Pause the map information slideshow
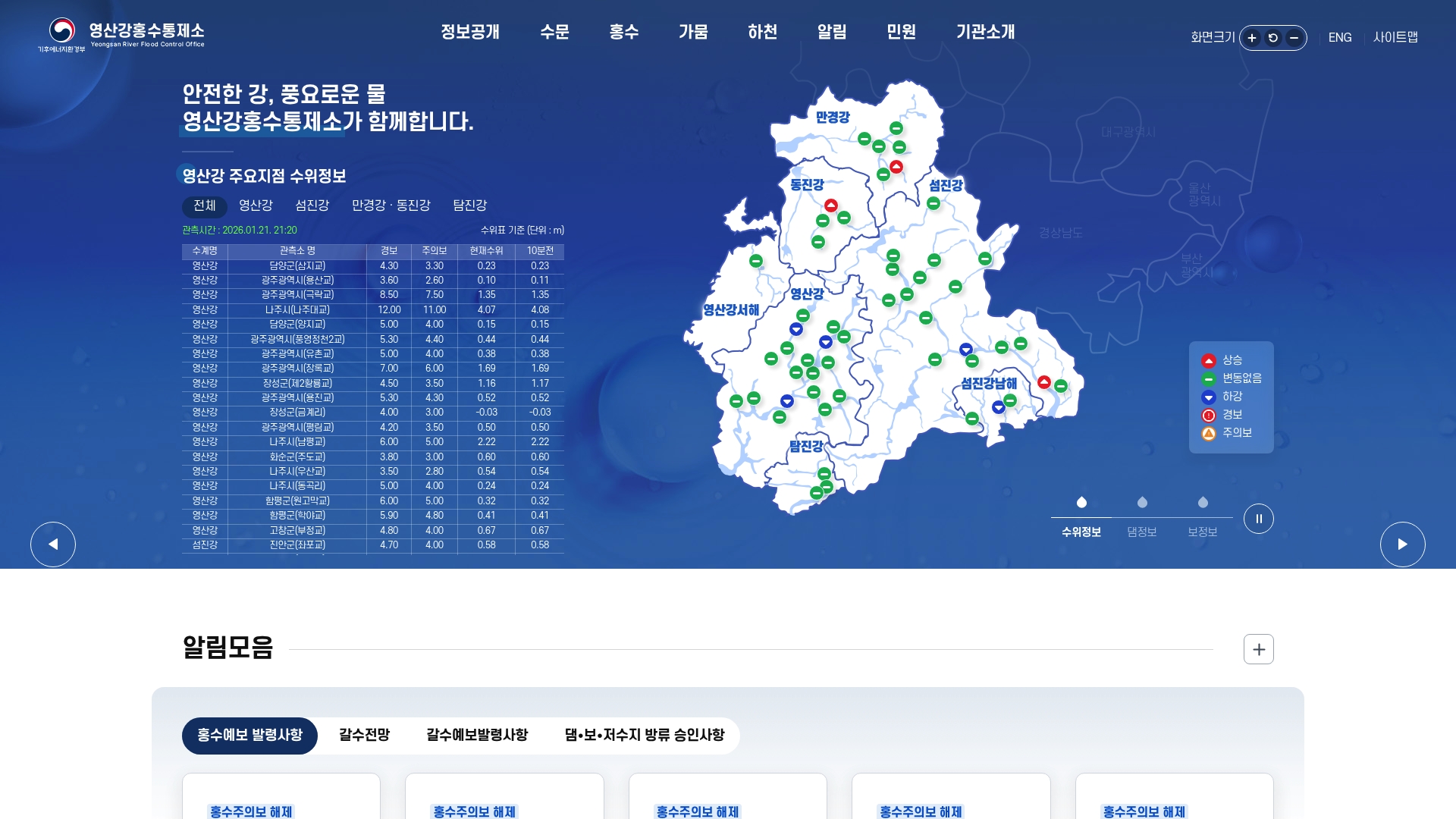This screenshot has width=1456, height=819. [1259, 519]
